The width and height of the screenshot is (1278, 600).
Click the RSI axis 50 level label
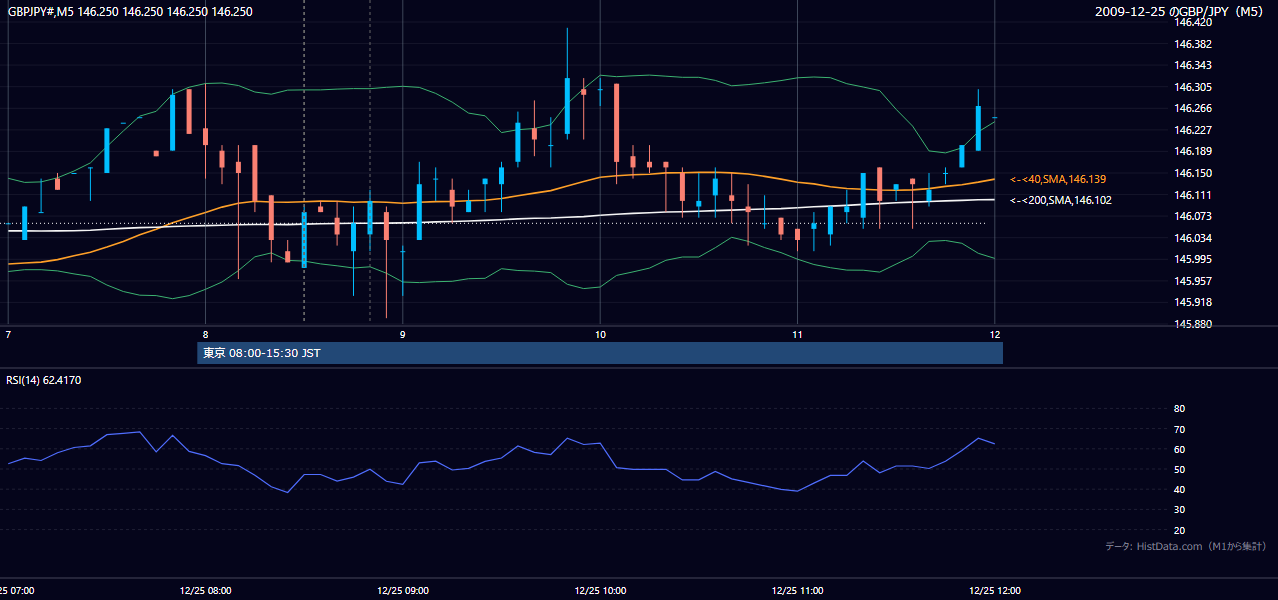pyautogui.click(x=1179, y=469)
